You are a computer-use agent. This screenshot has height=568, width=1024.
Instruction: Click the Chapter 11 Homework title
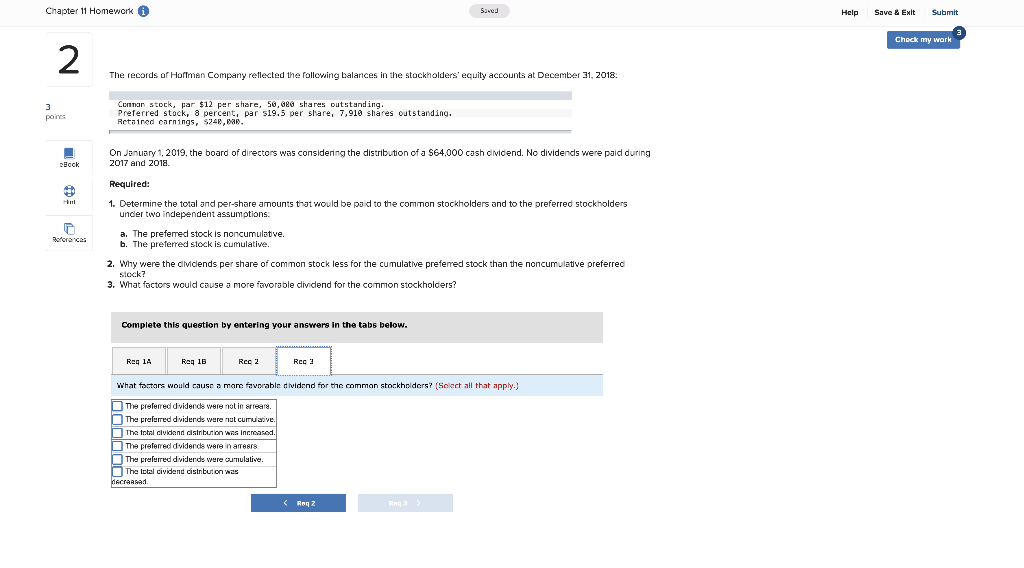pyautogui.click(x=89, y=11)
